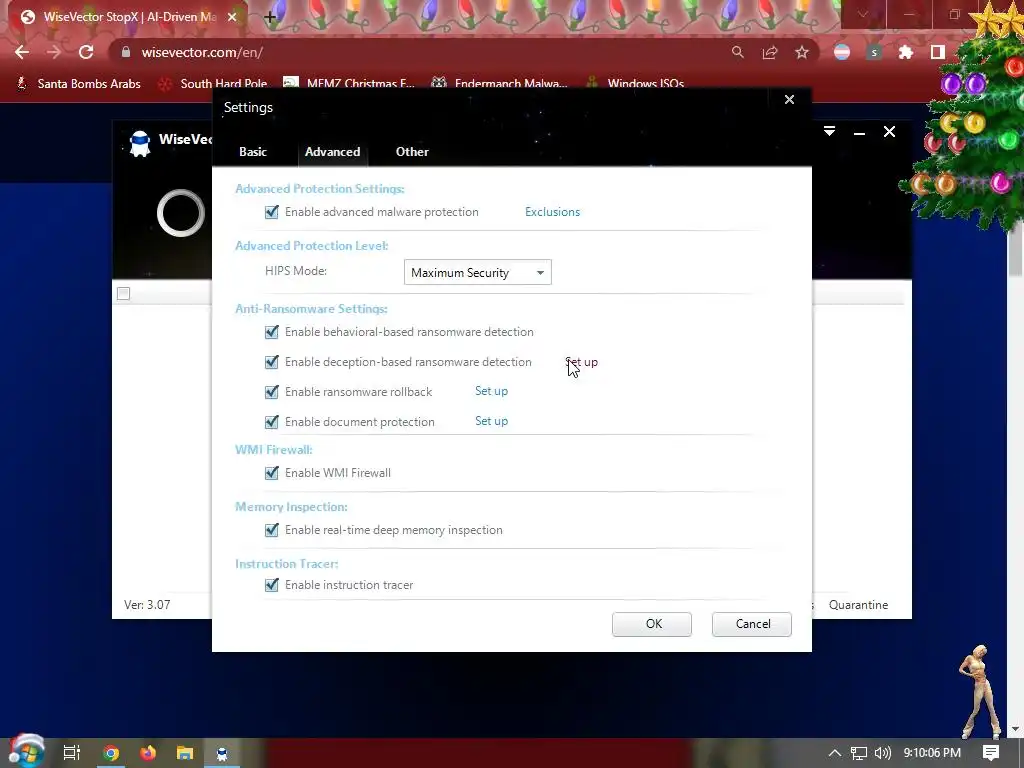The width and height of the screenshot is (1024, 768).
Task: Toggle real-time deep memory inspection checkbox
Action: [x=272, y=530]
